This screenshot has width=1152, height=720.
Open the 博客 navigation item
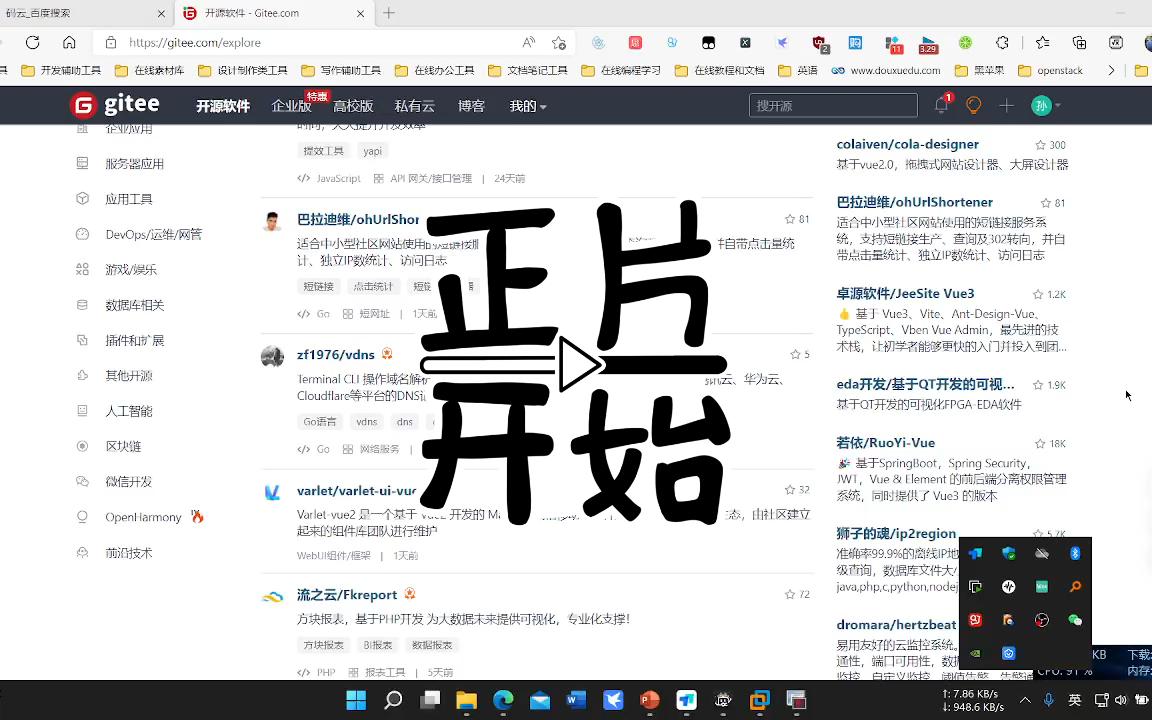[x=471, y=106]
